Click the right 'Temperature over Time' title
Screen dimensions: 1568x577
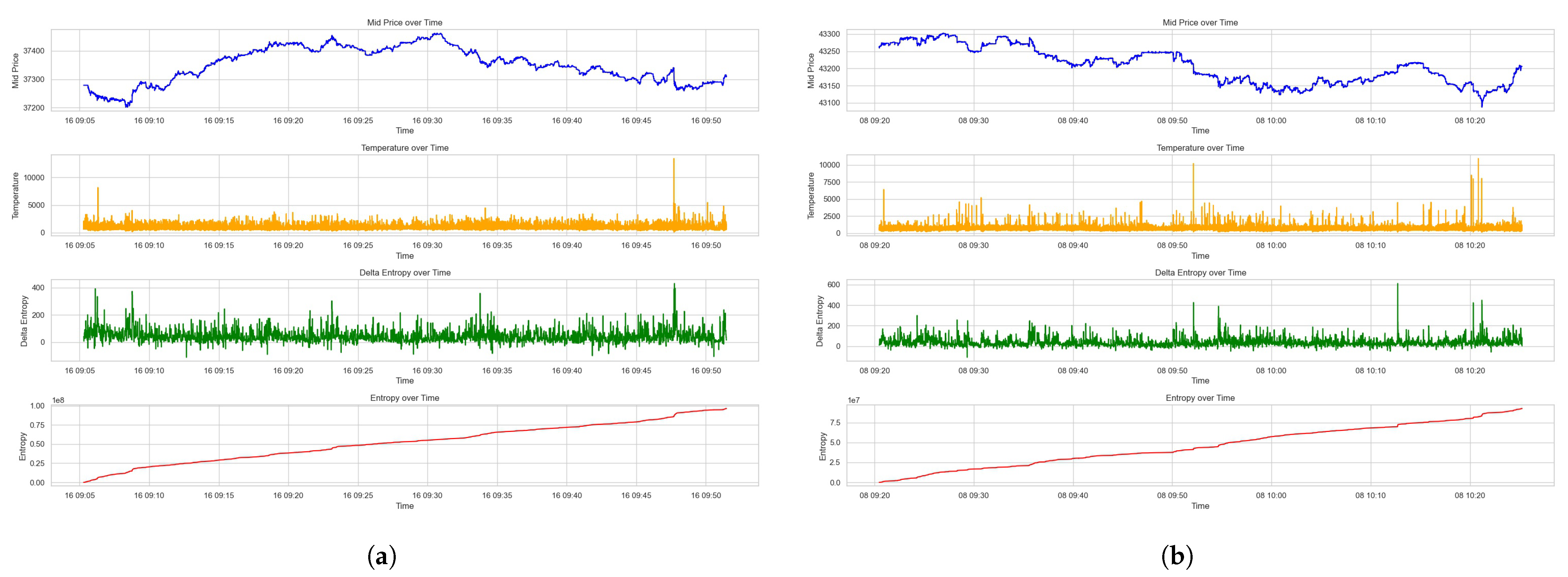[1200, 148]
